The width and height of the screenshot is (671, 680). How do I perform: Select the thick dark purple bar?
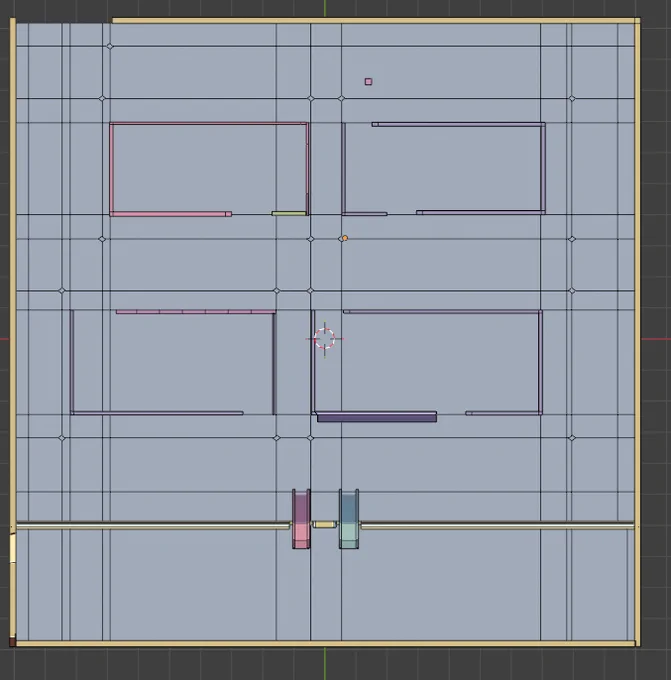pyautogui.click(x=377, y=418)
